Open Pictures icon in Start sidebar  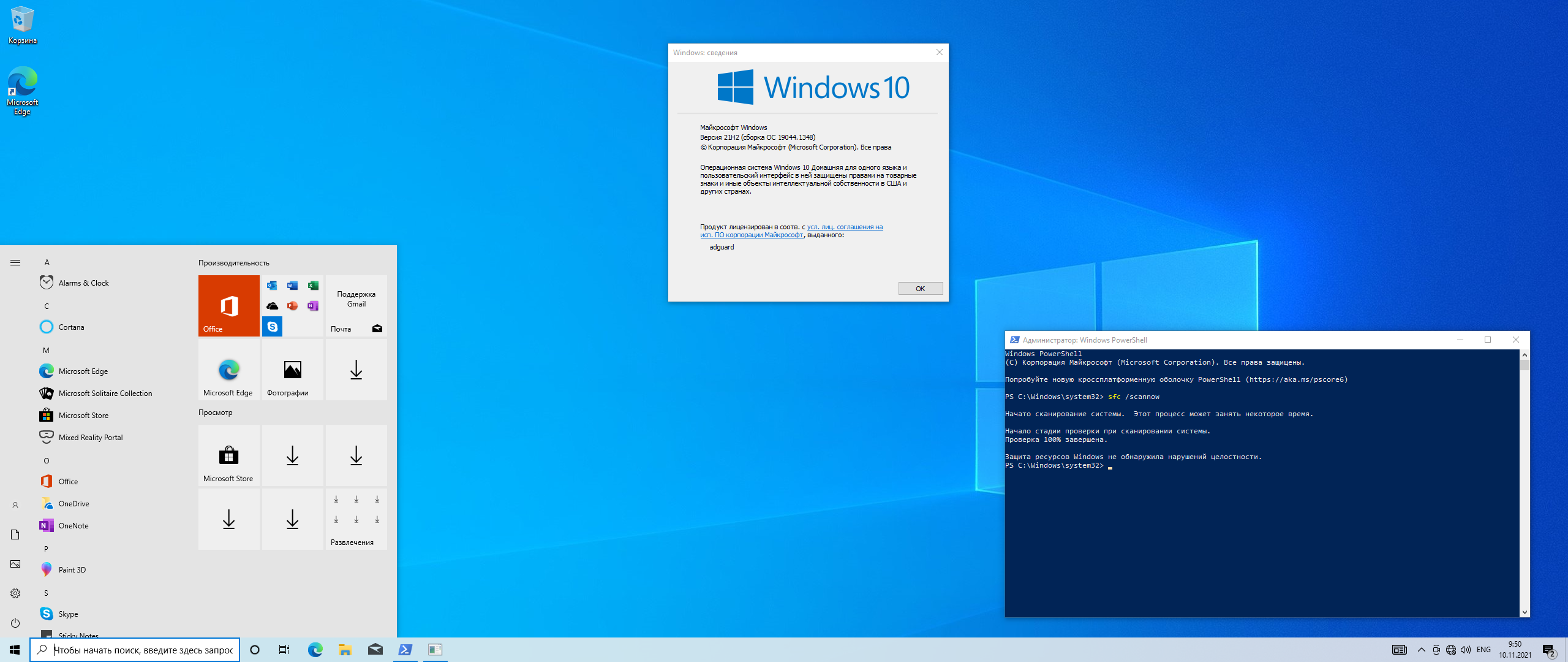[x=15, y=564]
